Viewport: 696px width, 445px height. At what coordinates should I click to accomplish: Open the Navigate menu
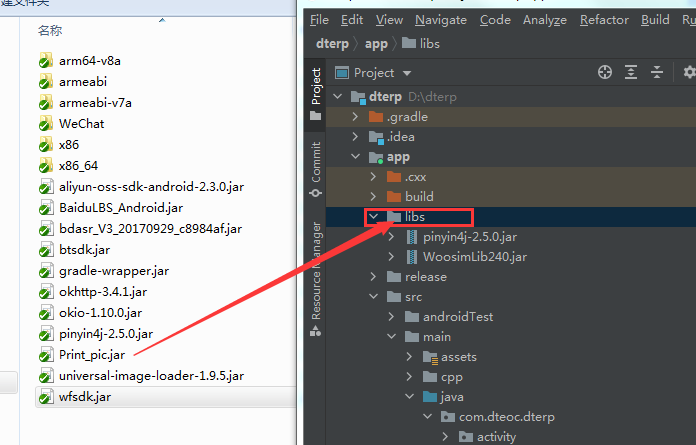click(x=441, y=19)
